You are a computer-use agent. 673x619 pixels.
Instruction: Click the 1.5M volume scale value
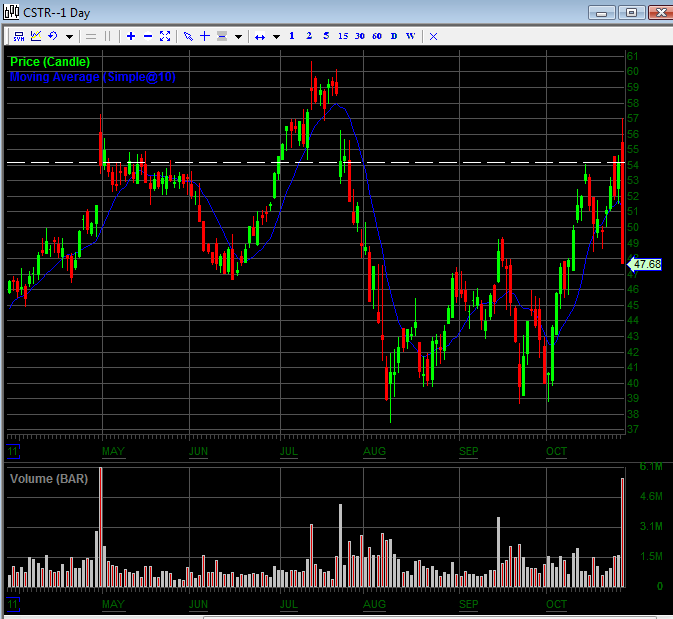tap(651, 556)
